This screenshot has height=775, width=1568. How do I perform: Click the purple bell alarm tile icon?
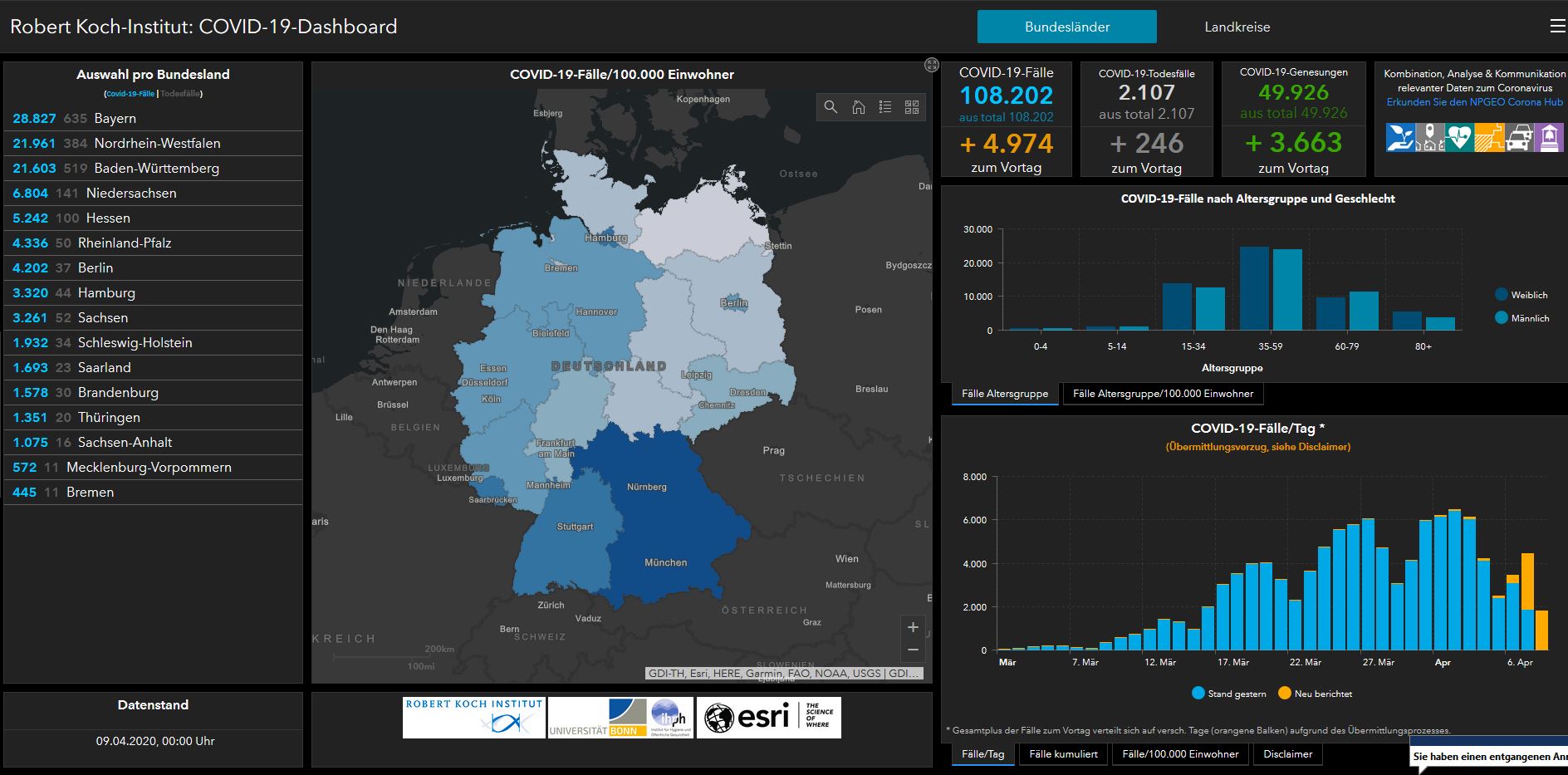click(x=1549, y=138)
